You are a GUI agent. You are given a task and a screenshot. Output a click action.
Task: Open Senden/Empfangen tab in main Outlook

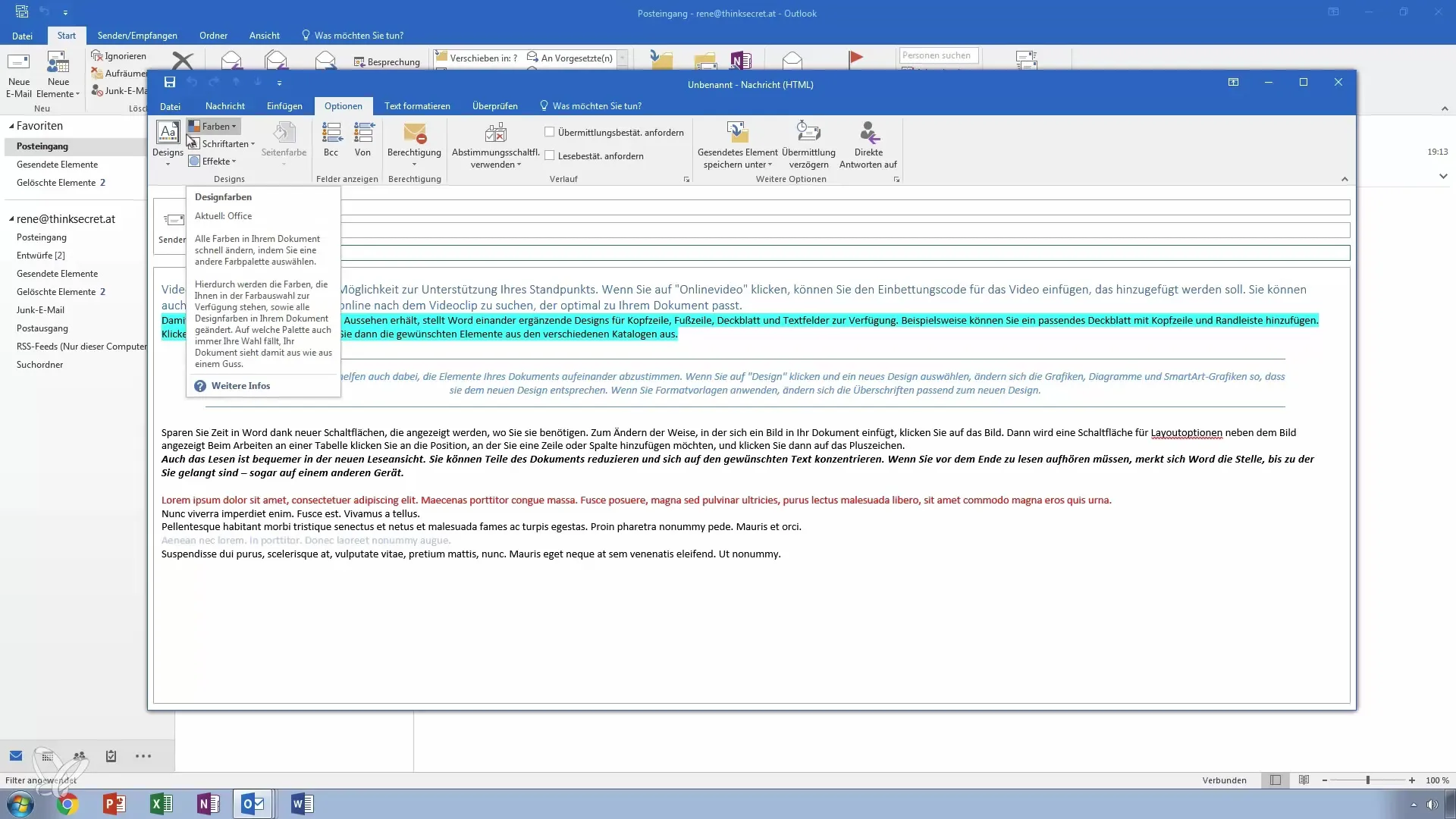pyautogui.click(x=137, y=36)
